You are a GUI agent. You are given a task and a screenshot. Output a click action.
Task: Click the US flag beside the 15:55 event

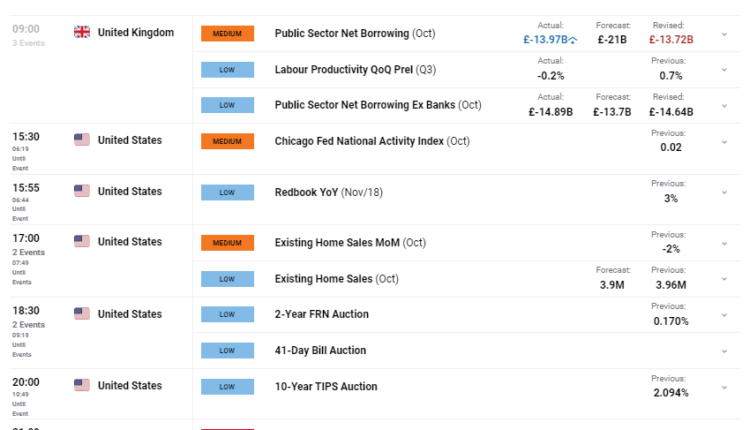pos(82,191)
